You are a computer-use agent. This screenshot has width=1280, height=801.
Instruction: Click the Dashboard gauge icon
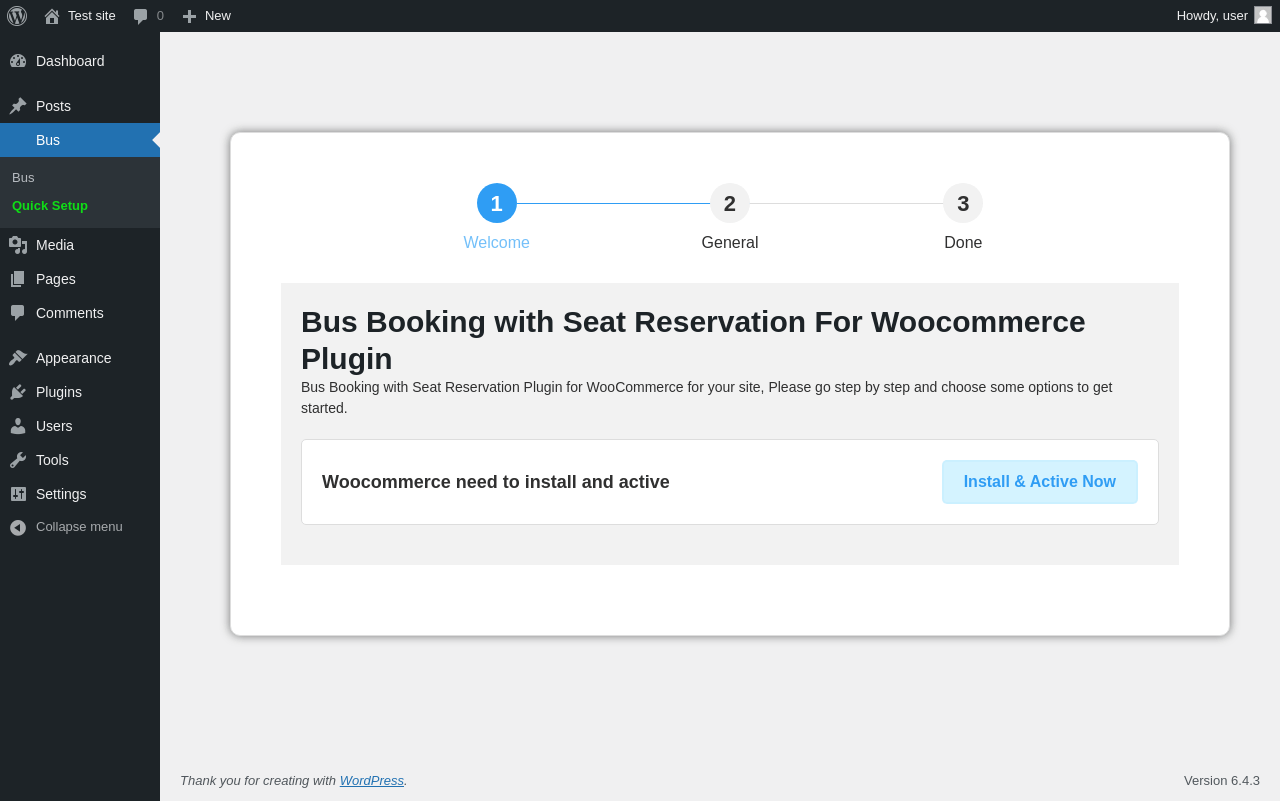[x=18, y=61]
